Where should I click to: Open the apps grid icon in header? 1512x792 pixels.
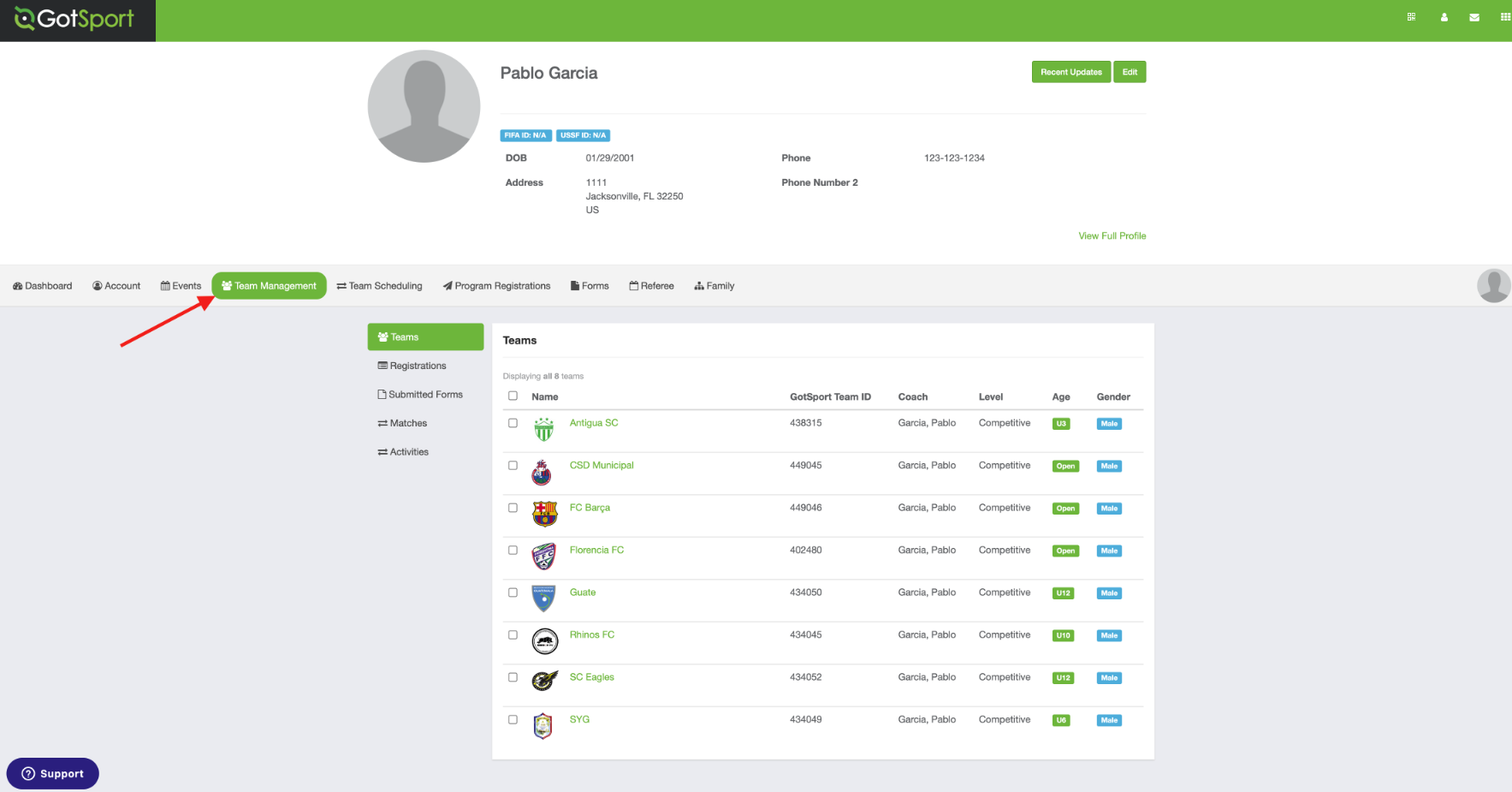1505,17
